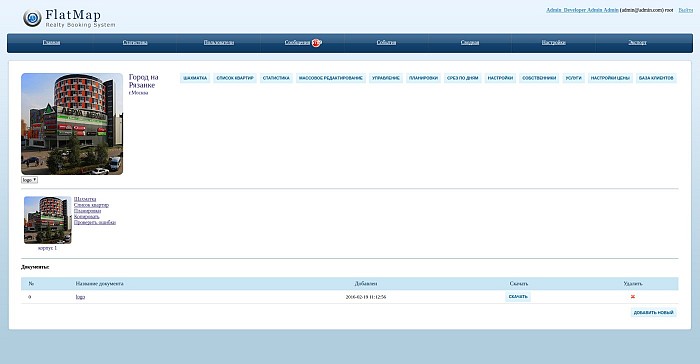Open the корпус 1 building thumbnail
700x364 pixels.
click(x=48, y=220)
